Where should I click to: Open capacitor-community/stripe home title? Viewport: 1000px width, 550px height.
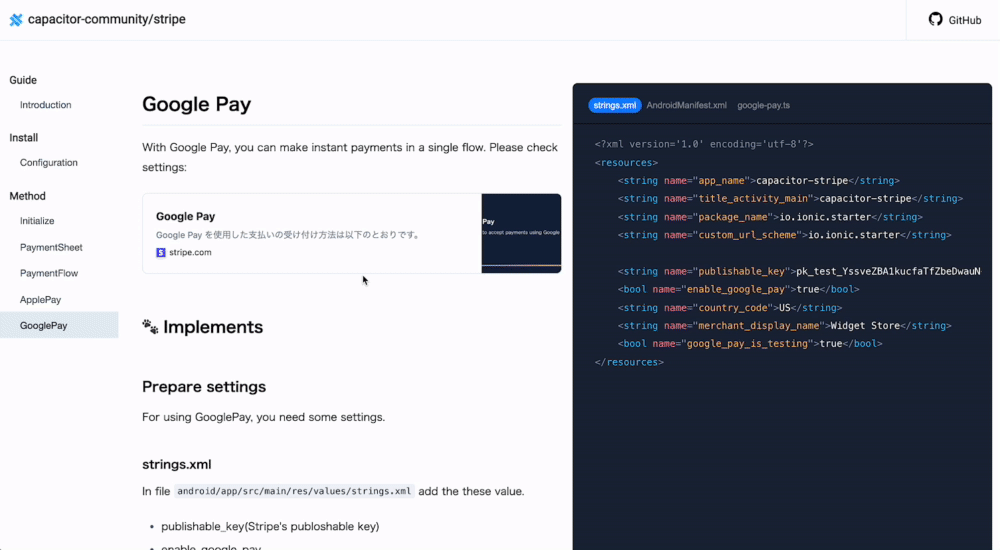point(107,19)
